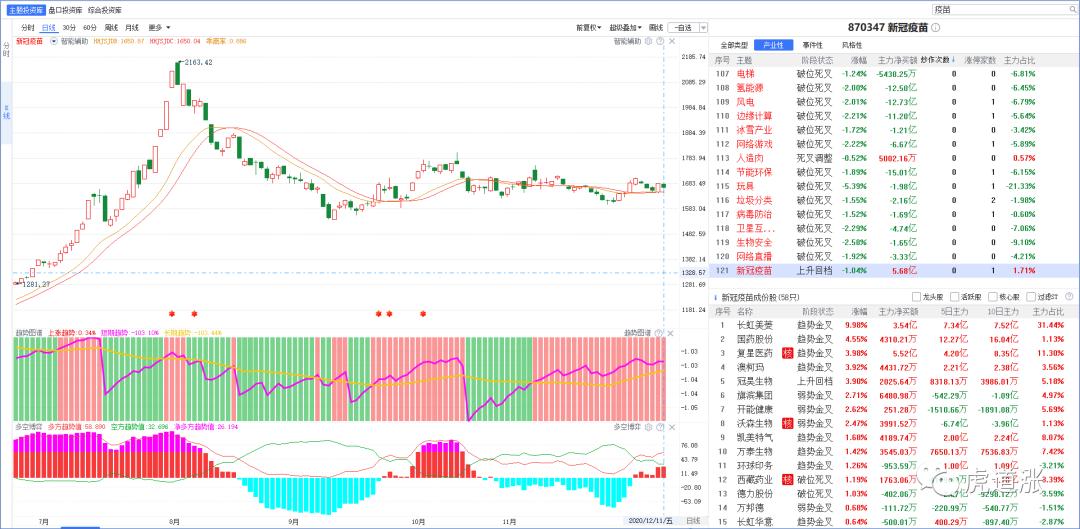Filter themes by 全部类型
The height and width of the screenshot is (529, 1080).
point(734,45)
